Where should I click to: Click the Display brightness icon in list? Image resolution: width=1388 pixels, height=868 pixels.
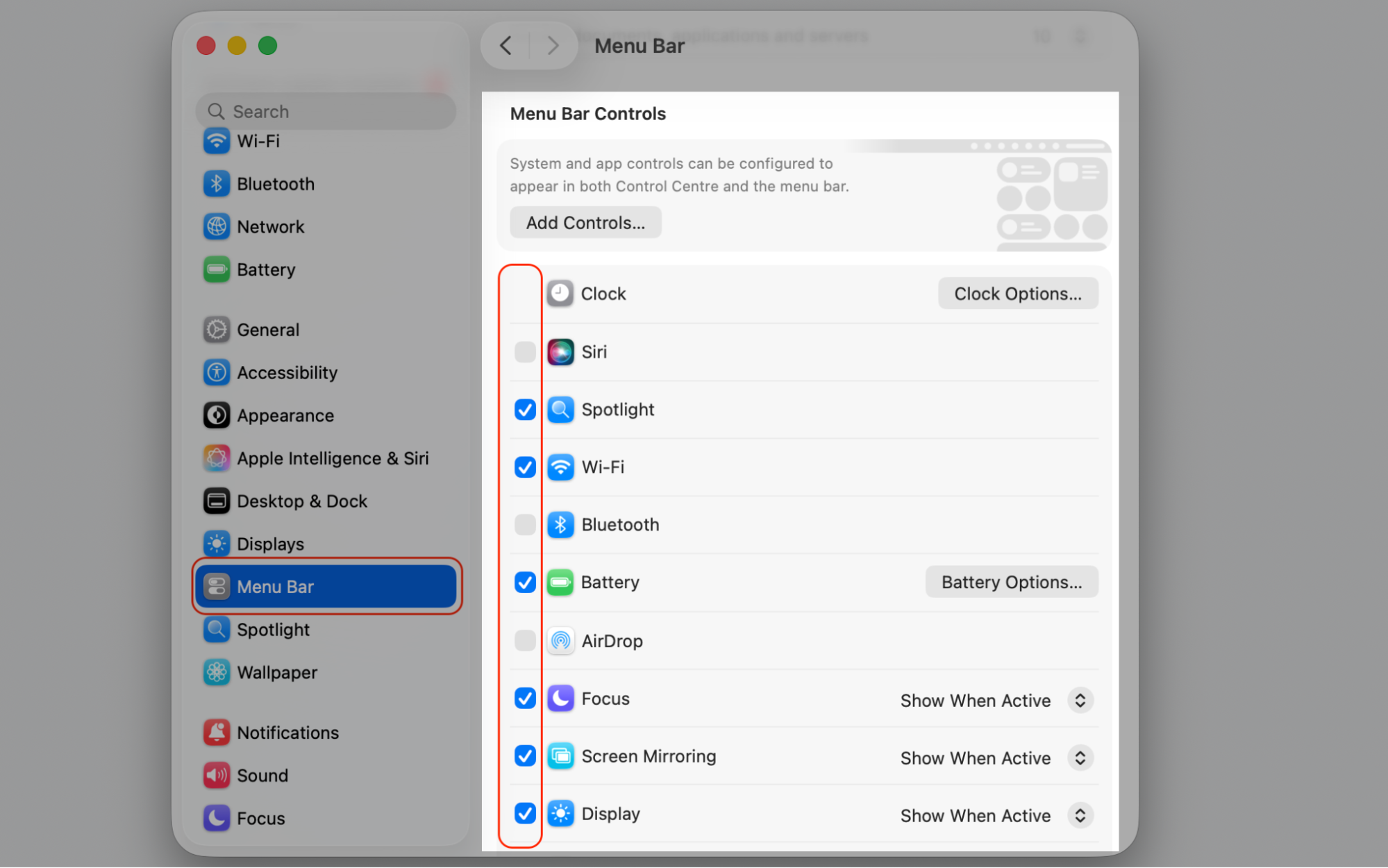[x=560, y=814]
